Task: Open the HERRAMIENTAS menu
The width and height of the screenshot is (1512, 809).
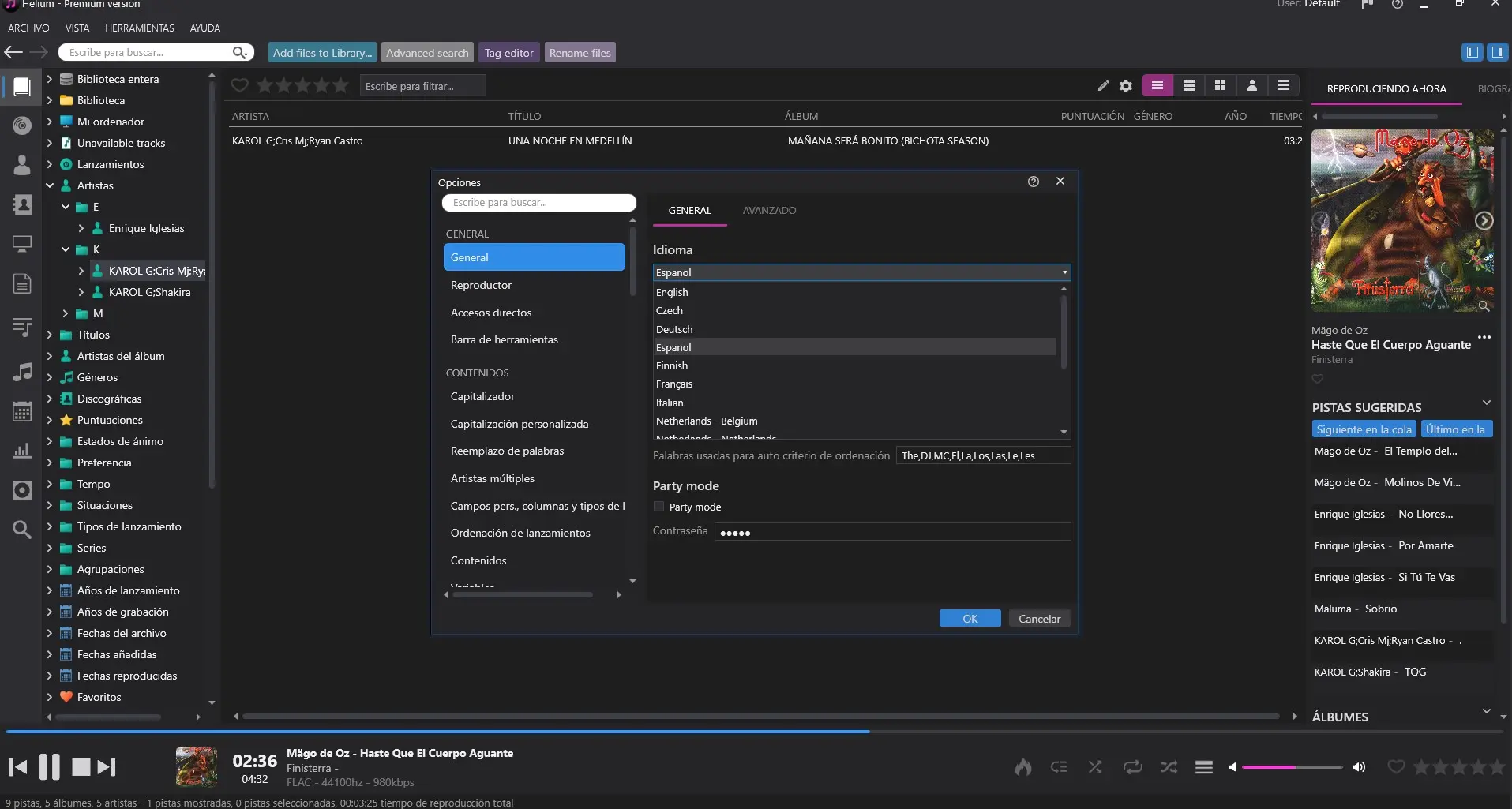Action: [x=139, y=28]
